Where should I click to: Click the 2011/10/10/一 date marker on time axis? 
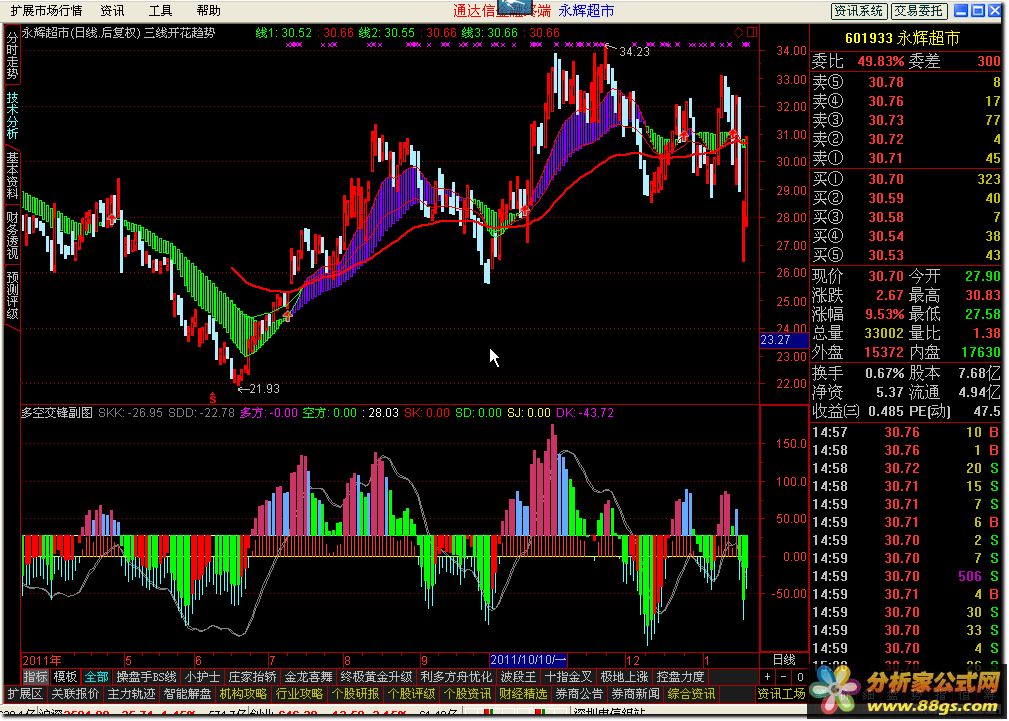coord(528,660)
